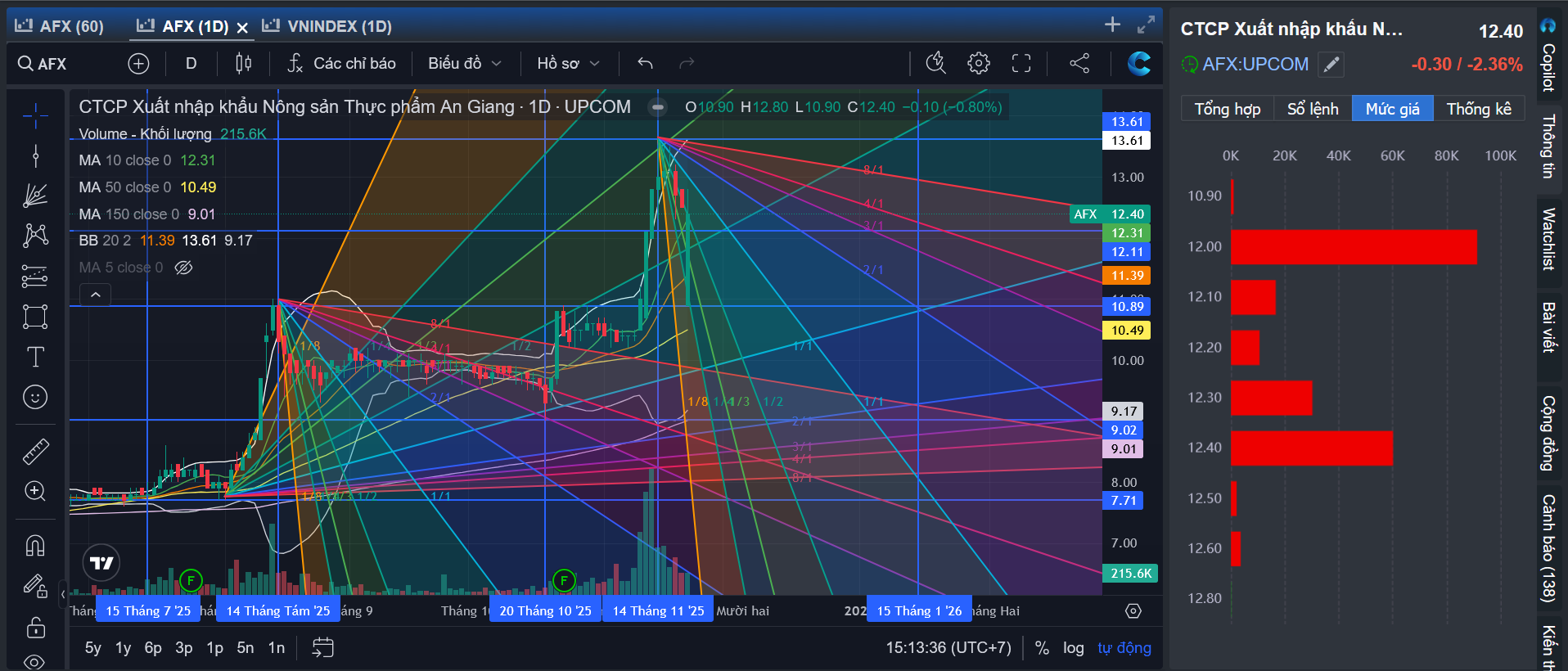Select the XABCD pattern tool
This screenshot has width=1568, height=671.
(35, 236)
